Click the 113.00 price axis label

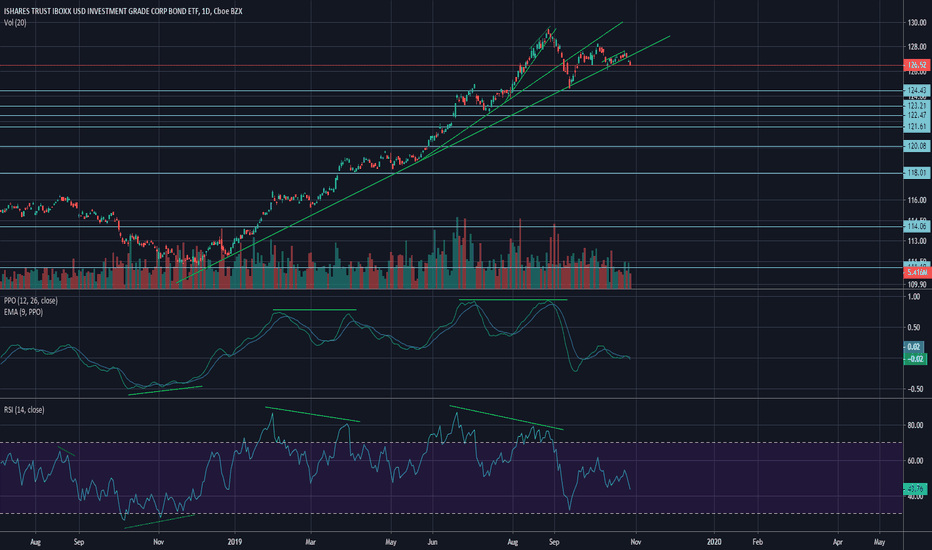coord(917,241)
